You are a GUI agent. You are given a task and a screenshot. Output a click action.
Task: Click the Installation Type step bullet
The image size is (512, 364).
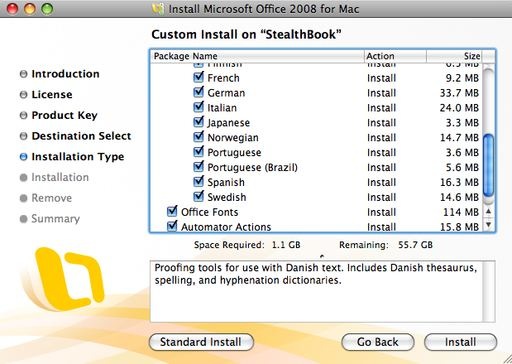coord(23,157)
